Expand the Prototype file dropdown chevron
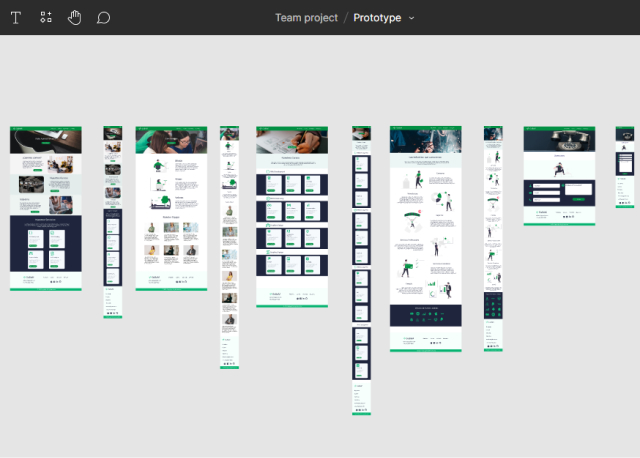Screen dimensions: 640x458 (x=411, y=18)
